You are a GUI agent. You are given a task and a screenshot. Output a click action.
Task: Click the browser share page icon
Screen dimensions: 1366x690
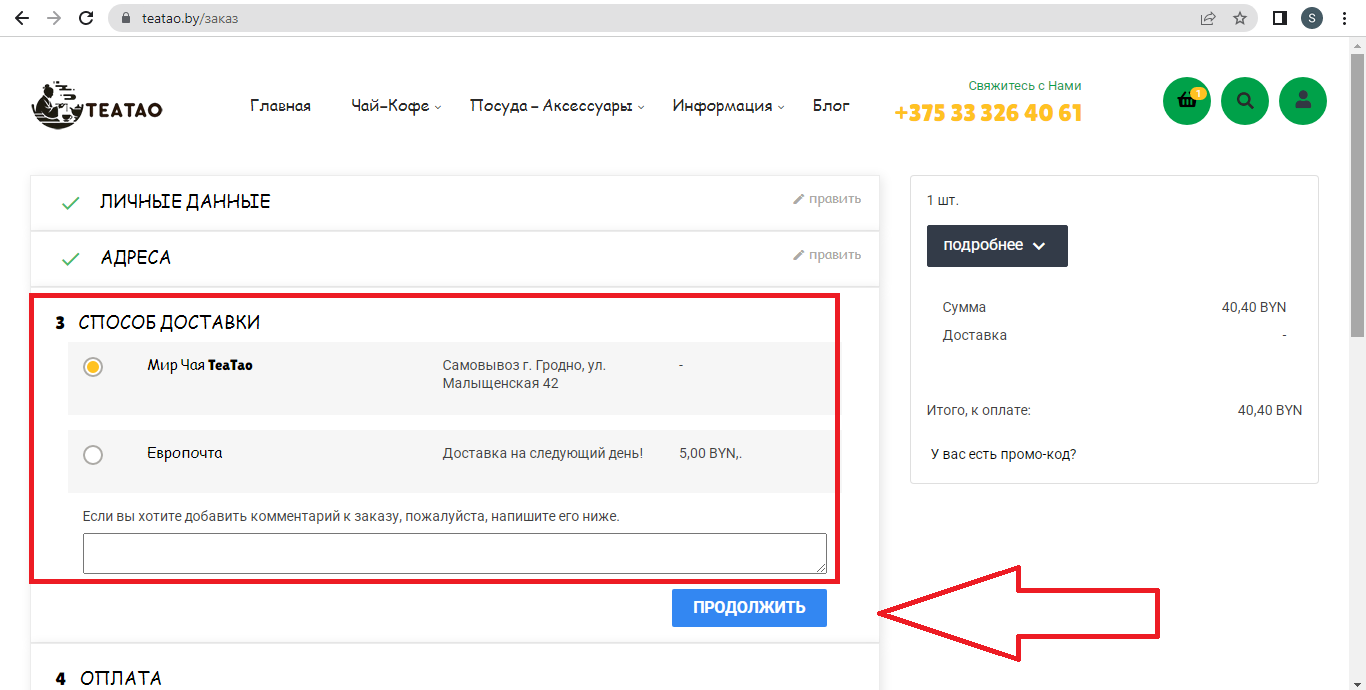pyautogui.click(x=1208, y=18)
